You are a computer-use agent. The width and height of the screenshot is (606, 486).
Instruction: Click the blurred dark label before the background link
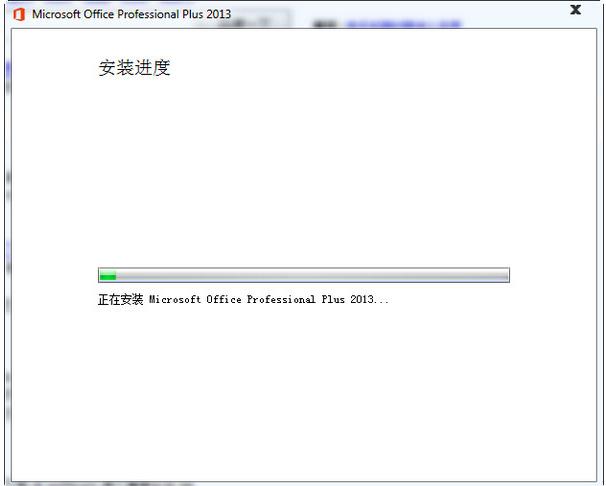pyautogui.click(x=325, y=24)
